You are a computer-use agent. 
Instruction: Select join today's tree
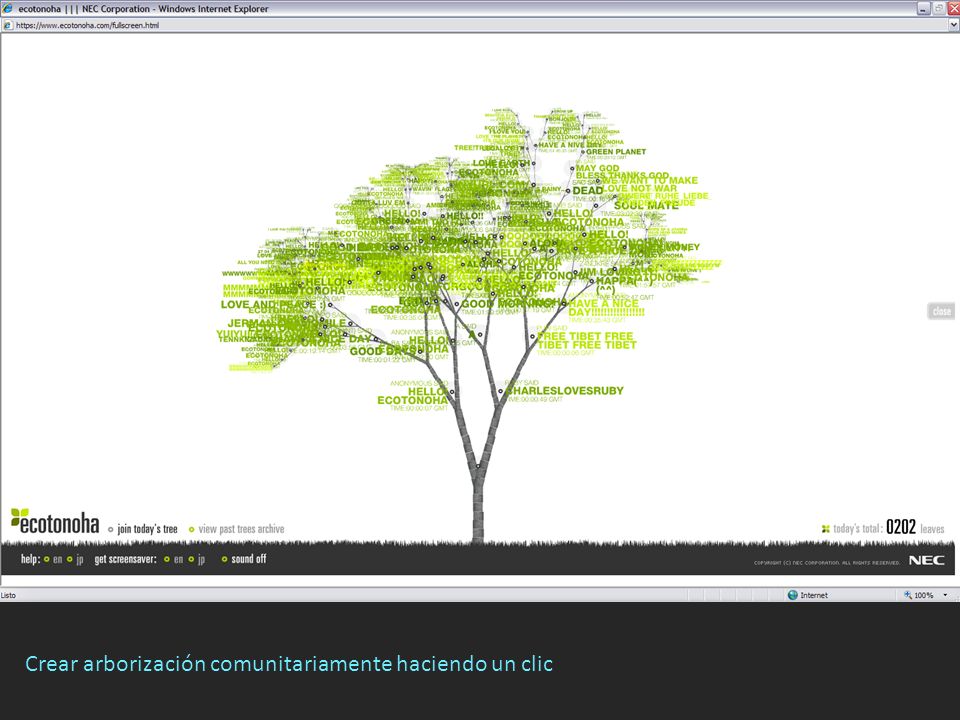[147, 529]
